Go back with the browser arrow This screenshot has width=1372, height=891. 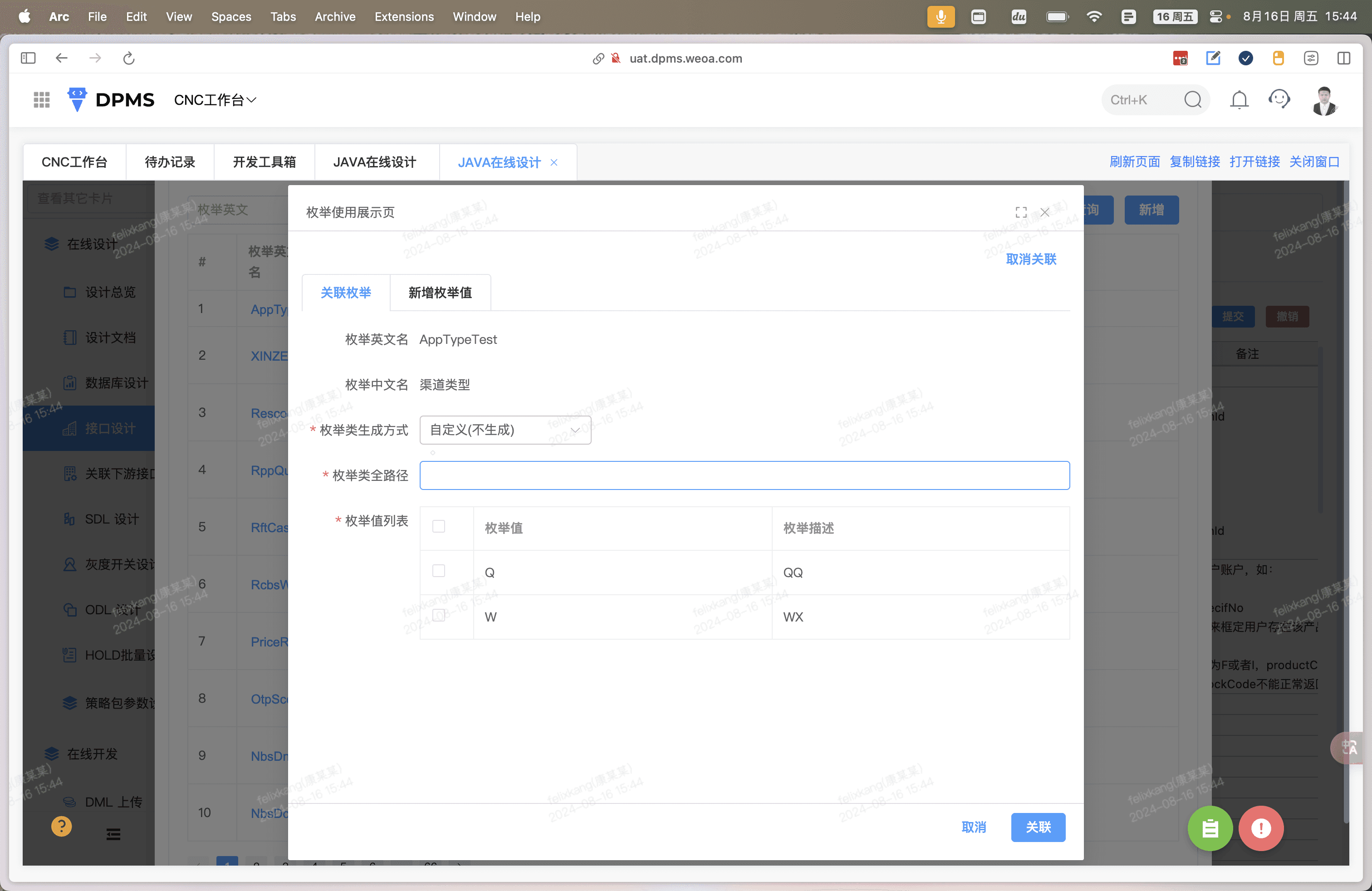coord(62,58)
